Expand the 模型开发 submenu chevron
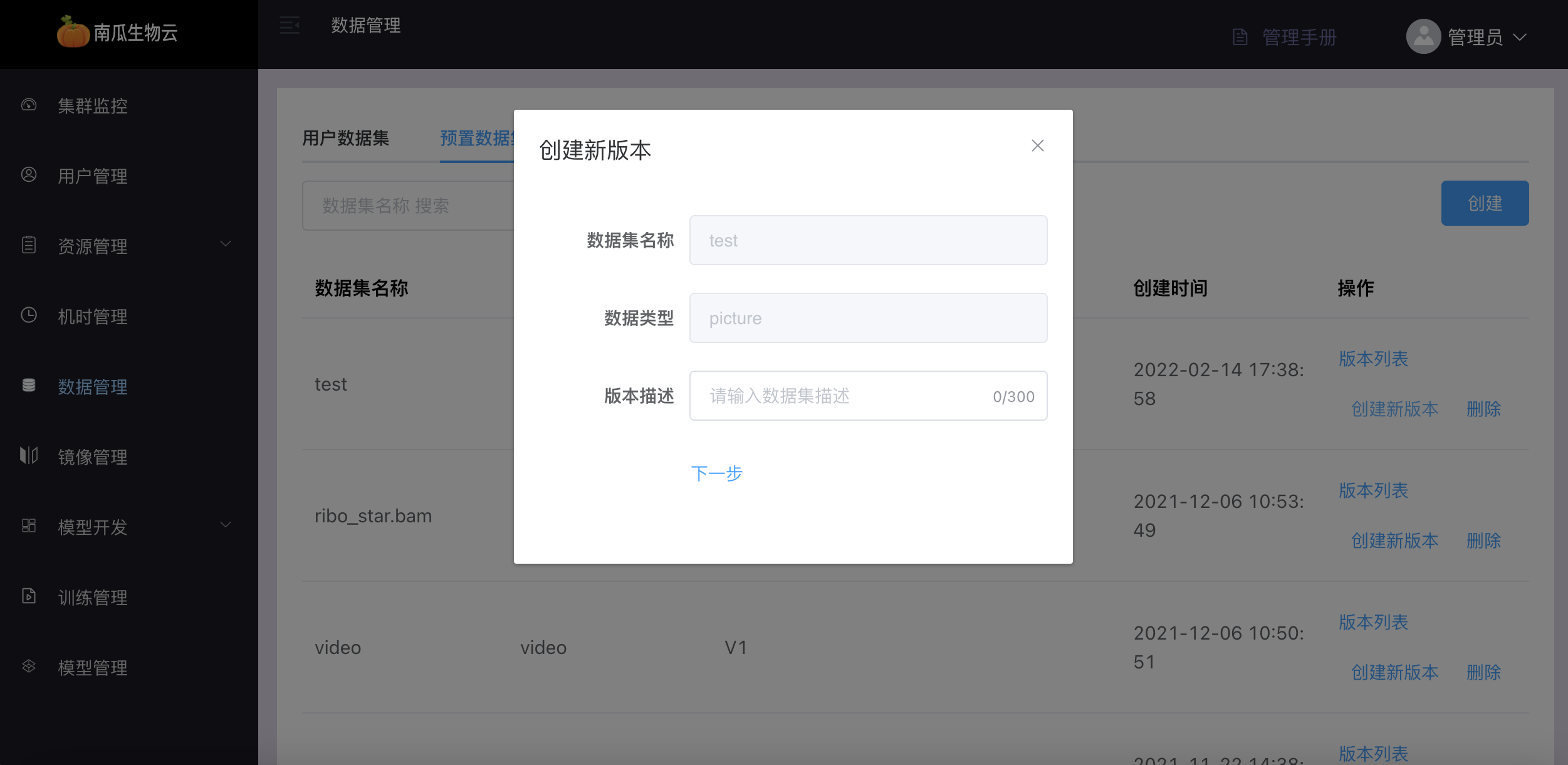The width and height of the screenshot is (1568, 765). (x=226, y=525)
